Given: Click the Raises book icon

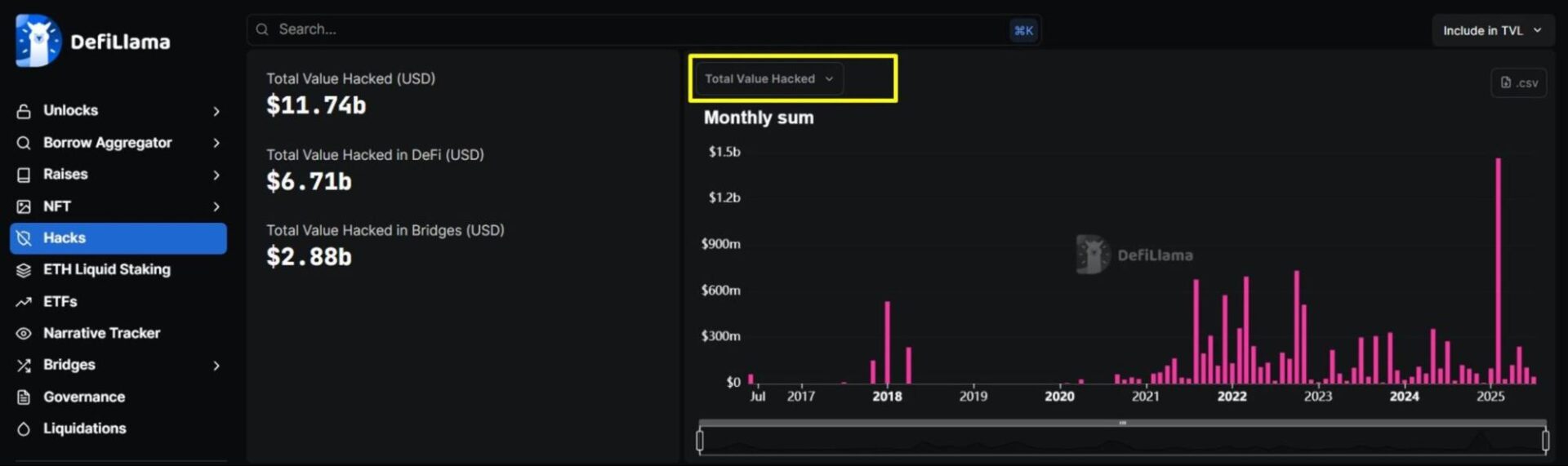Looking at the screenshot, I should pos(24,175).
